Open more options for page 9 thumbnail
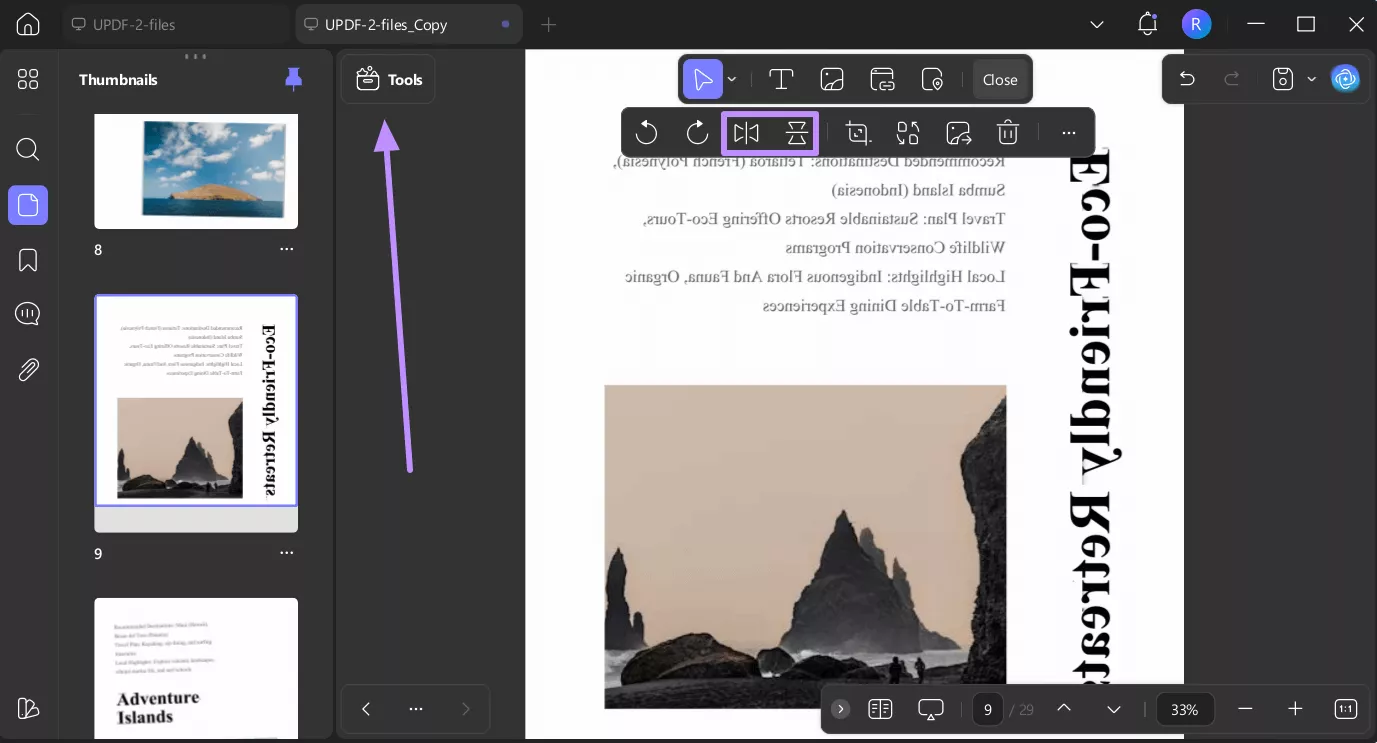1377x743 pixels. [x=287, y=553]
